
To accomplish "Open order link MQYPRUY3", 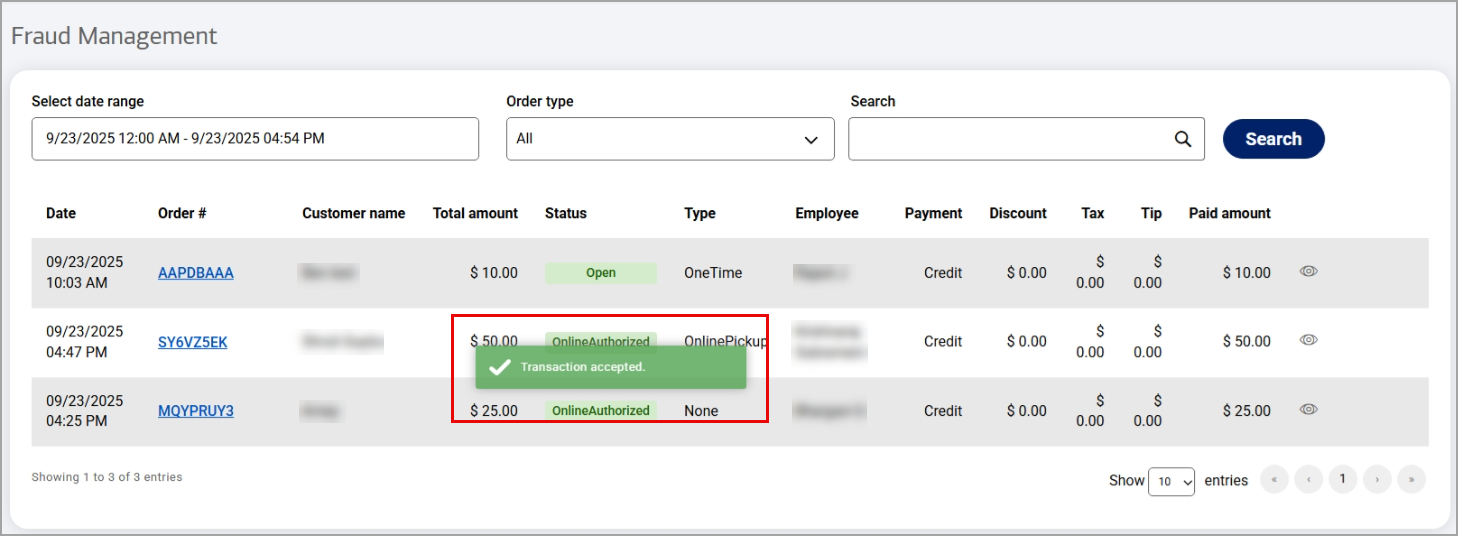I will pyautogui.click(x=196, y=411).
